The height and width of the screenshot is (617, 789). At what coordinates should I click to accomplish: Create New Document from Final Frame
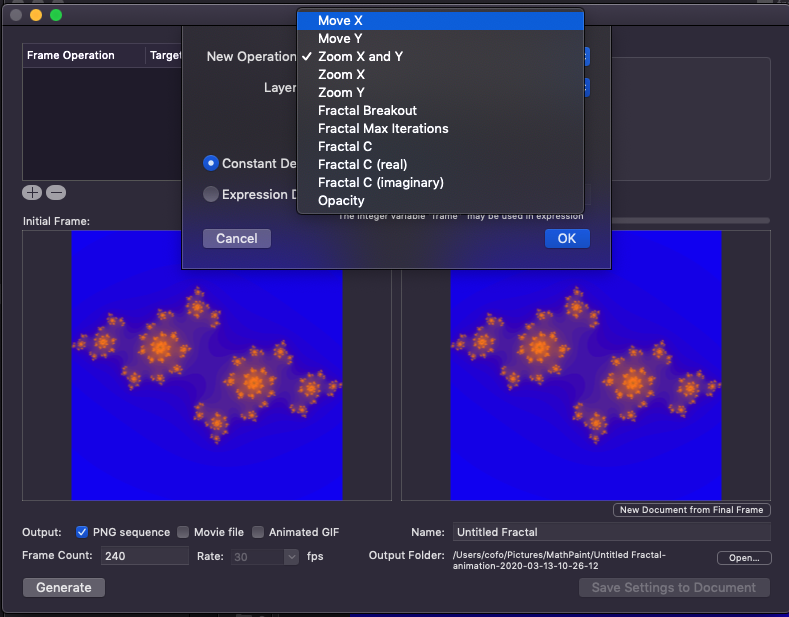(691, 510)
